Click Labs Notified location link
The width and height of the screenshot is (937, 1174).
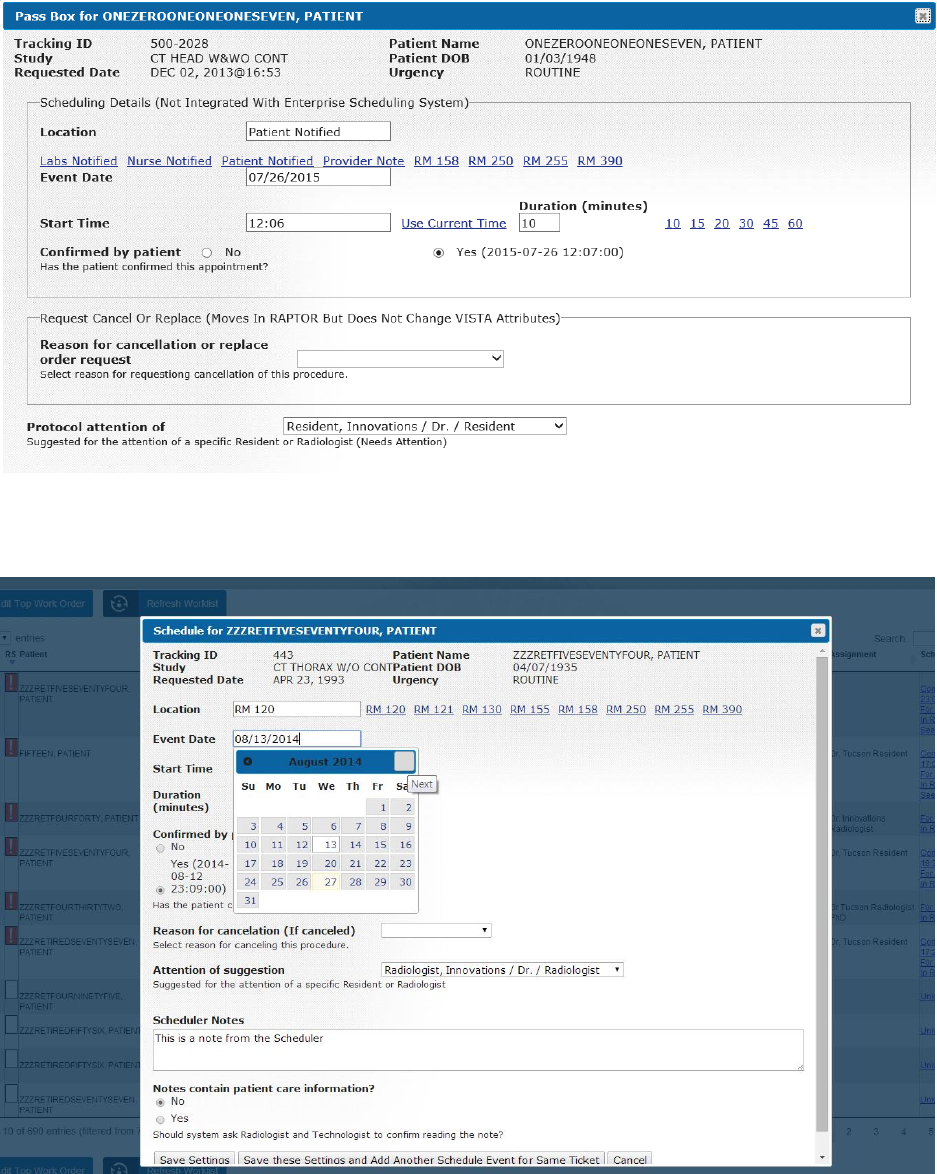[79, 161]
